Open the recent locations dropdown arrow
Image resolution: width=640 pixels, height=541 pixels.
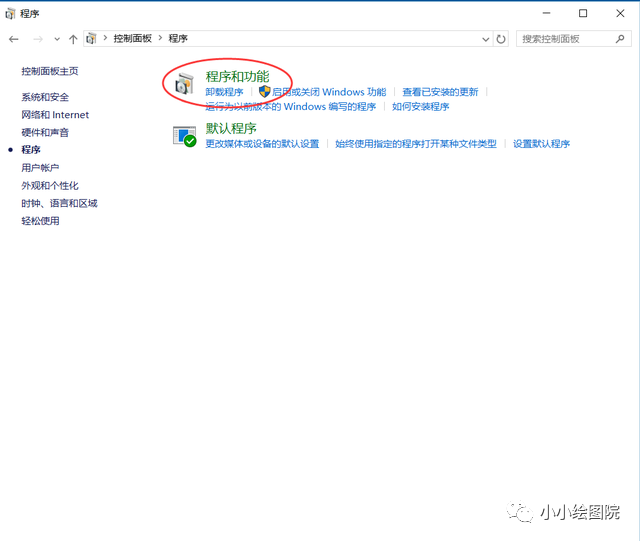[x=57, y=39]
